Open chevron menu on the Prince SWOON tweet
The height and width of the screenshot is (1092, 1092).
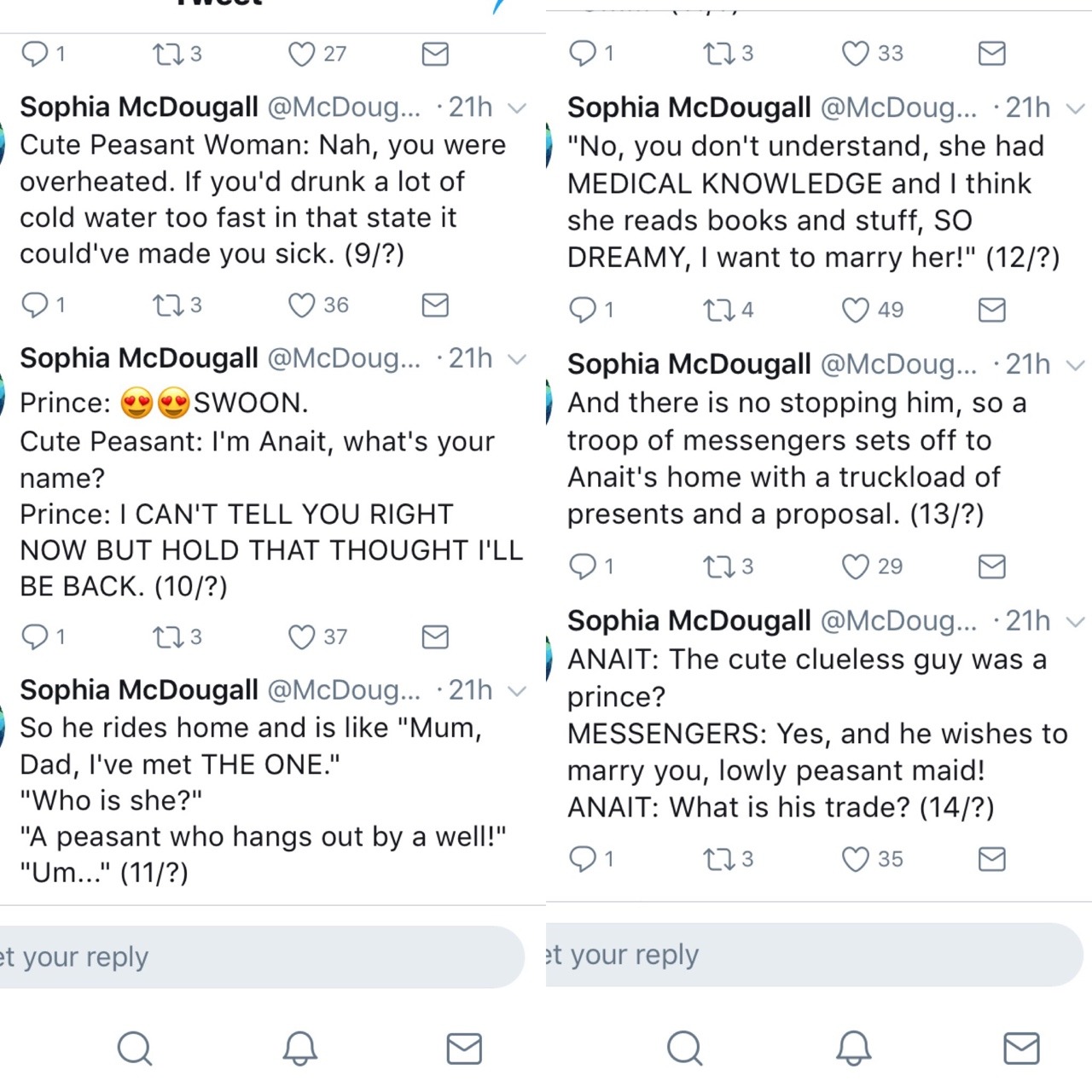517,359
